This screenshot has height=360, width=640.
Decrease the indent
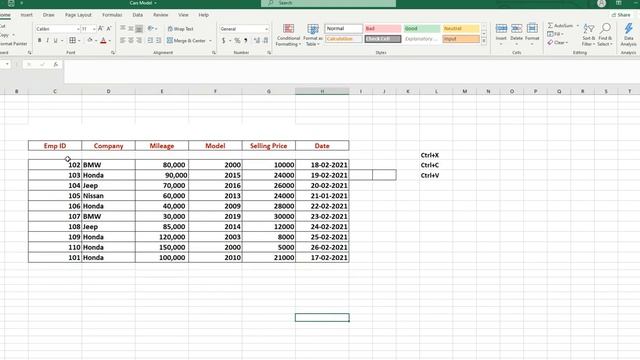tap(150, 40)
